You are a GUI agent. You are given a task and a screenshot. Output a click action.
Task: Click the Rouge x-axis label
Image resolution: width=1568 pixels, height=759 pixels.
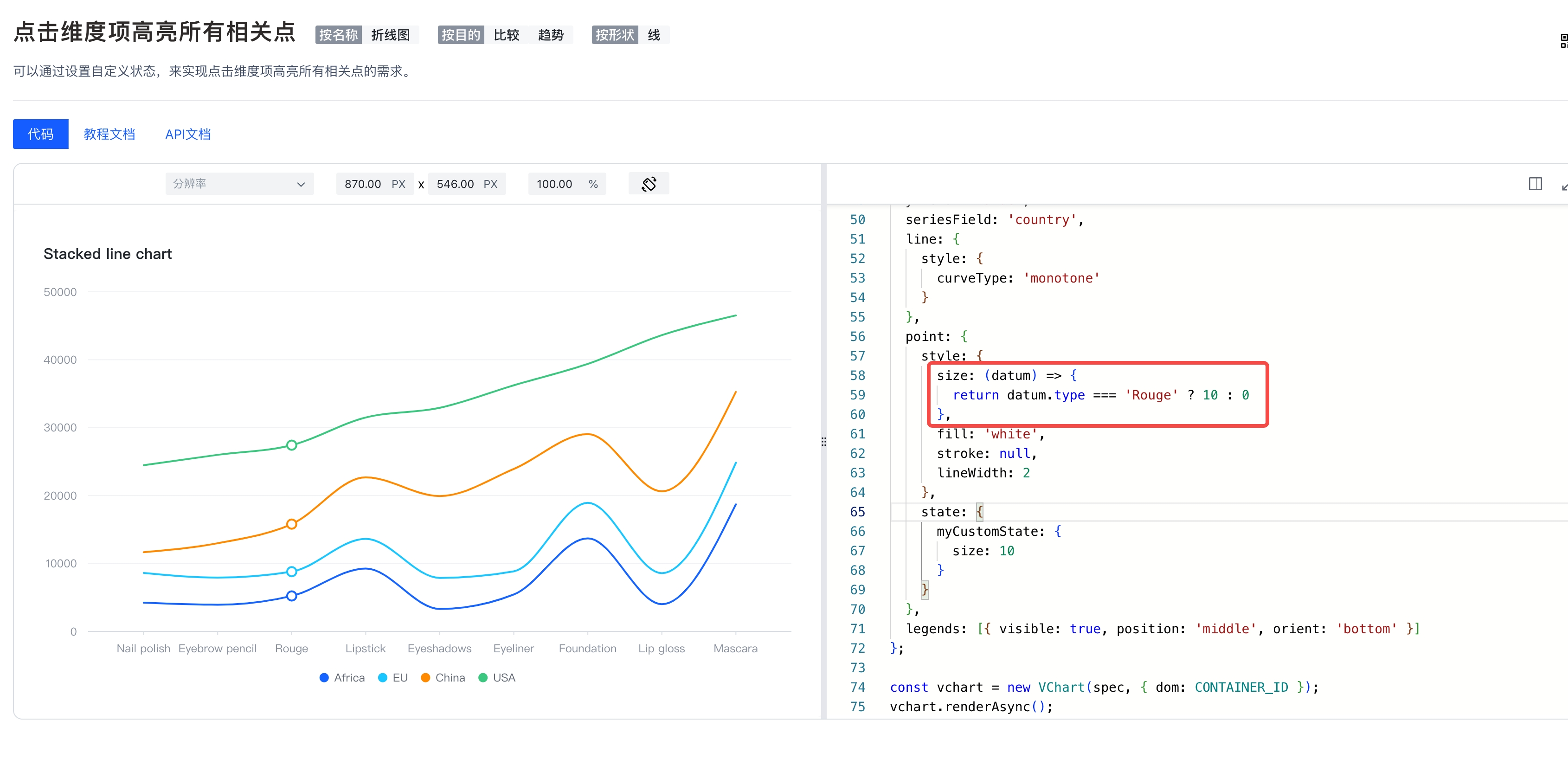(x=292, y=648)
